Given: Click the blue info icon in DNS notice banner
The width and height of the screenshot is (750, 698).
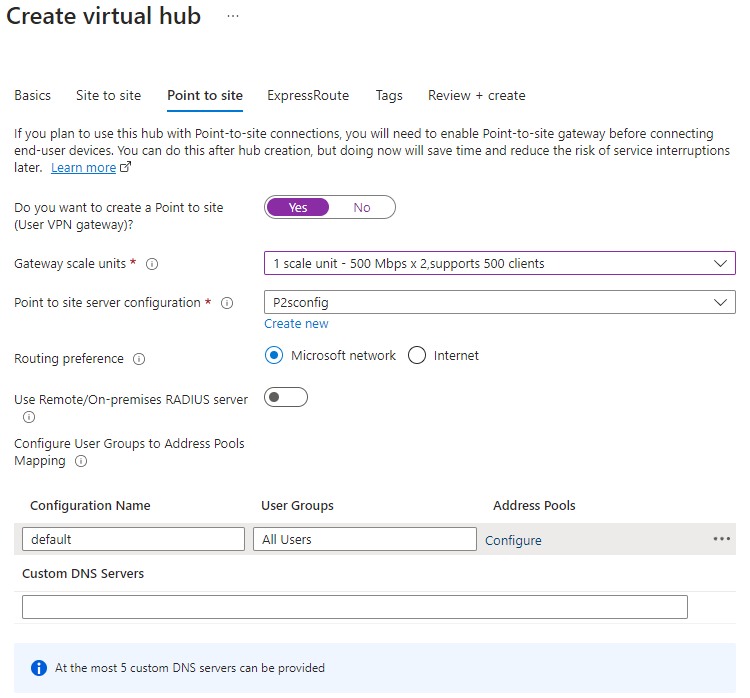Looking at the screenshot, I should (x=39, y=668).
